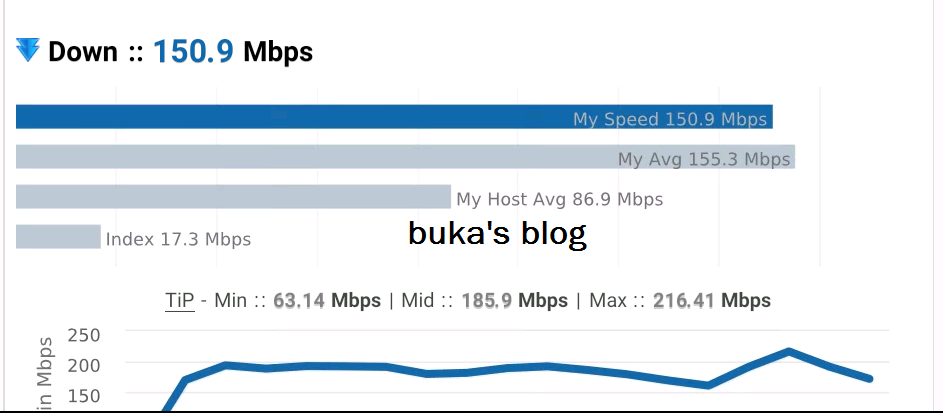Click the buka's blog watermark text
Viewport: 943px width, 413px height.
click(497, 233)
